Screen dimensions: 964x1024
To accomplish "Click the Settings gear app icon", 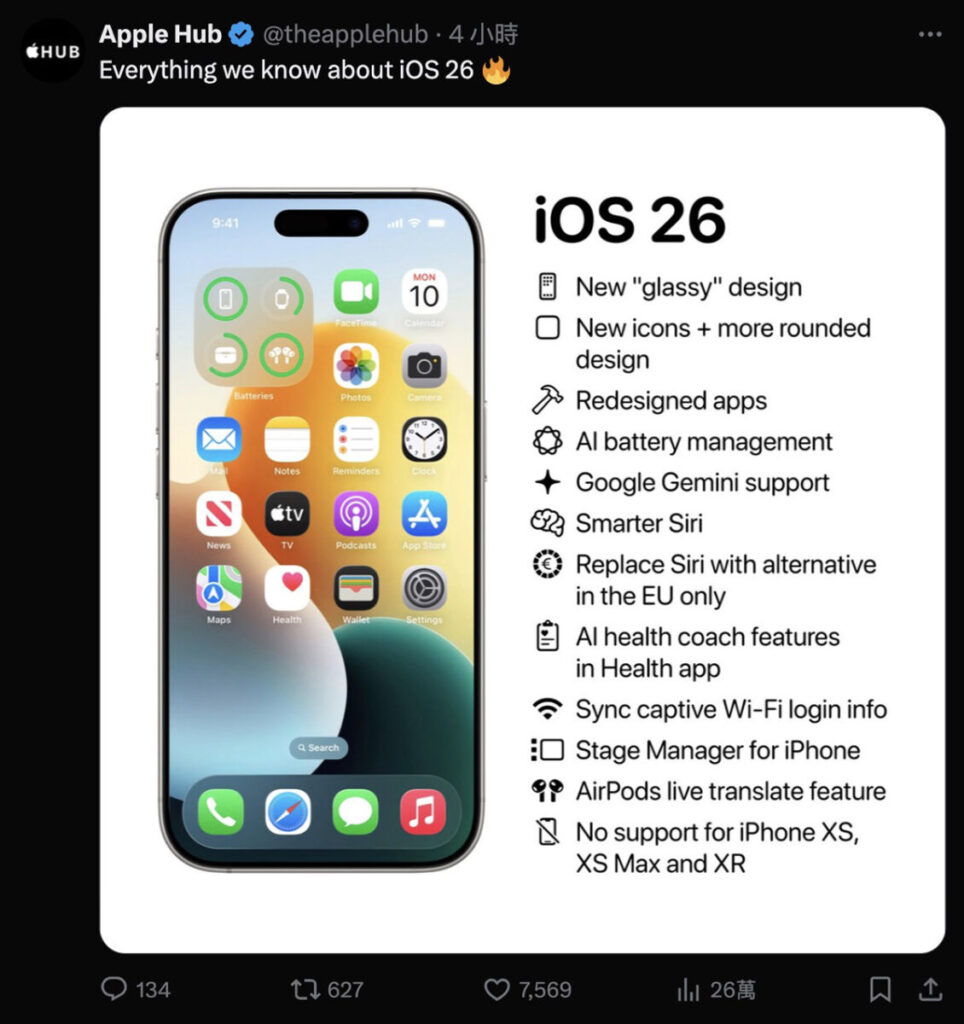I will tap(425, 588).
